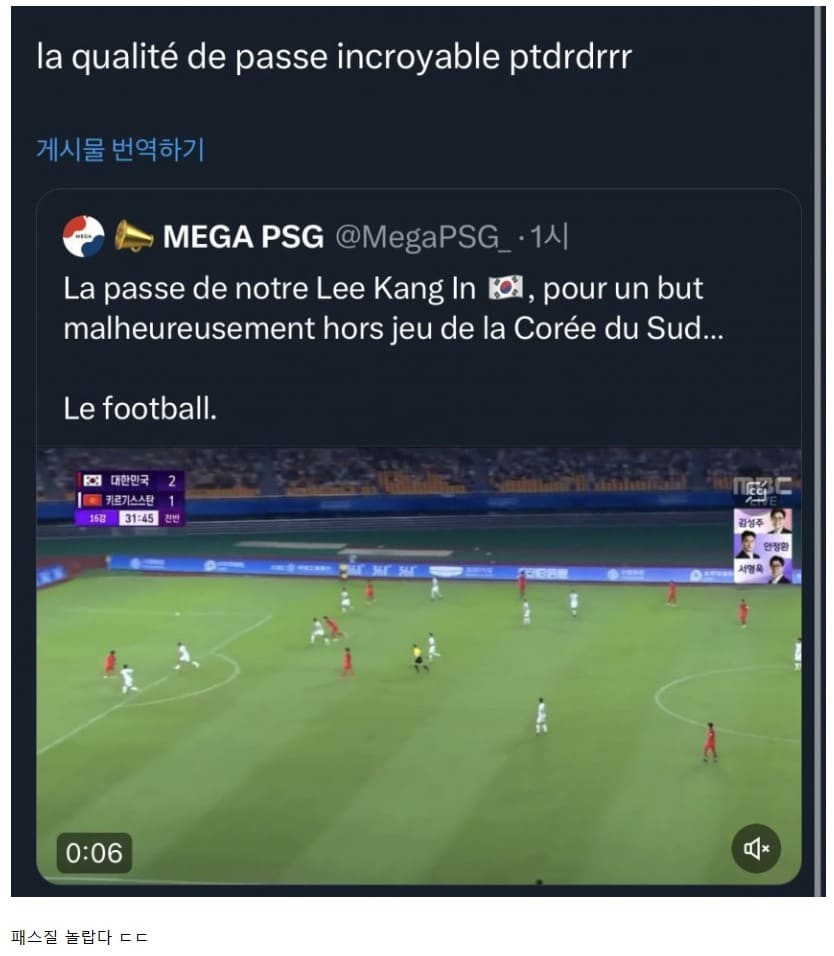Click the megaphone emoji beside MEGA PSG

tap(134, 237)
